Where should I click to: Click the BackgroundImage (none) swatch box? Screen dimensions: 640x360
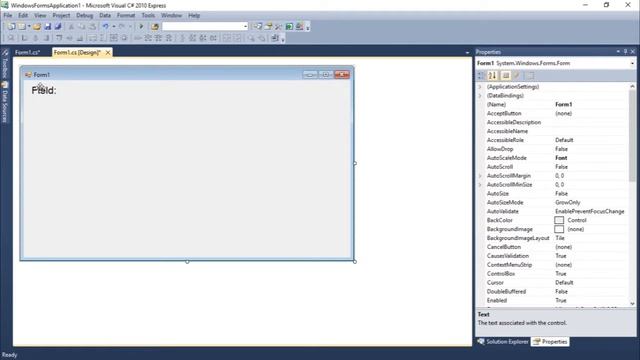pyautogui.click(x=559, y=229)
